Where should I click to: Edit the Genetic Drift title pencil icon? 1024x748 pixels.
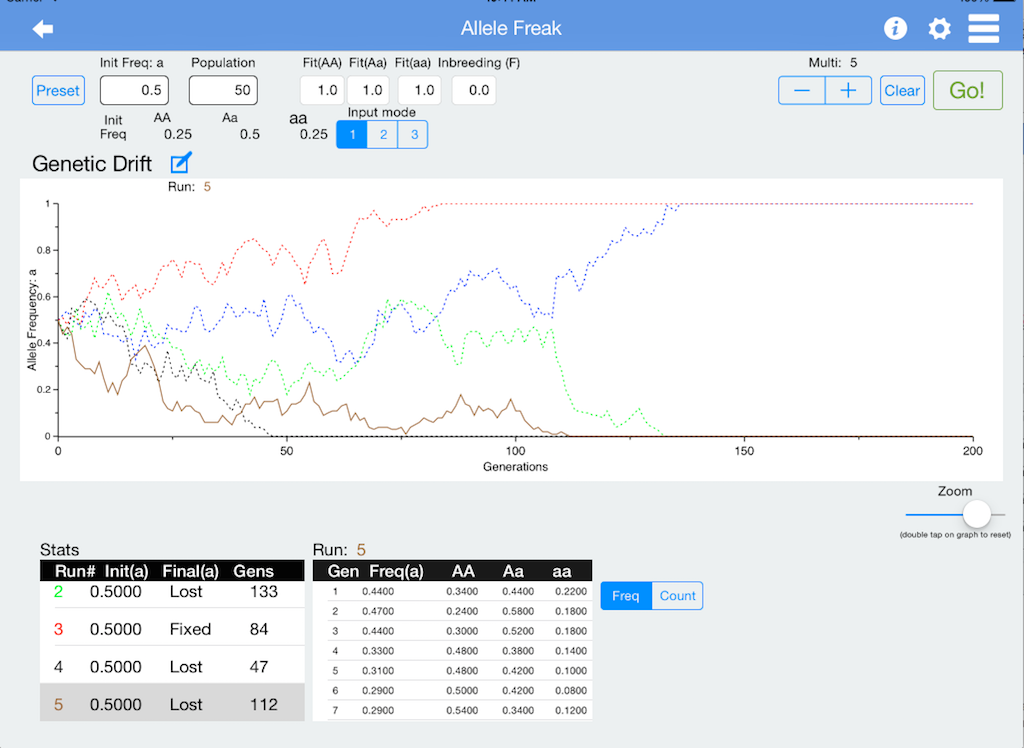[180, 163]
